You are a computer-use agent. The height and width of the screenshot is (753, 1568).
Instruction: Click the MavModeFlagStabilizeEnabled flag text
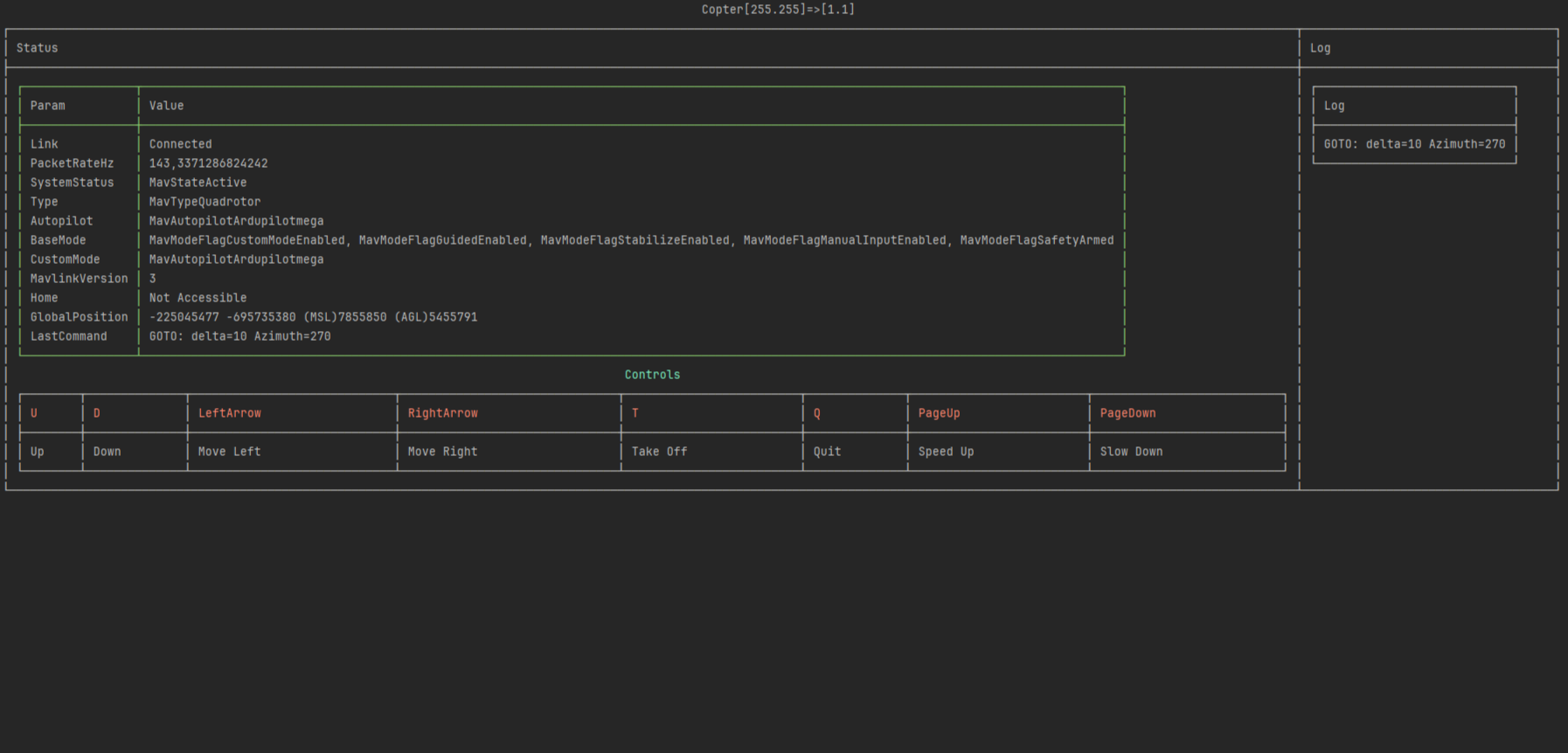(x=635, y=240)
